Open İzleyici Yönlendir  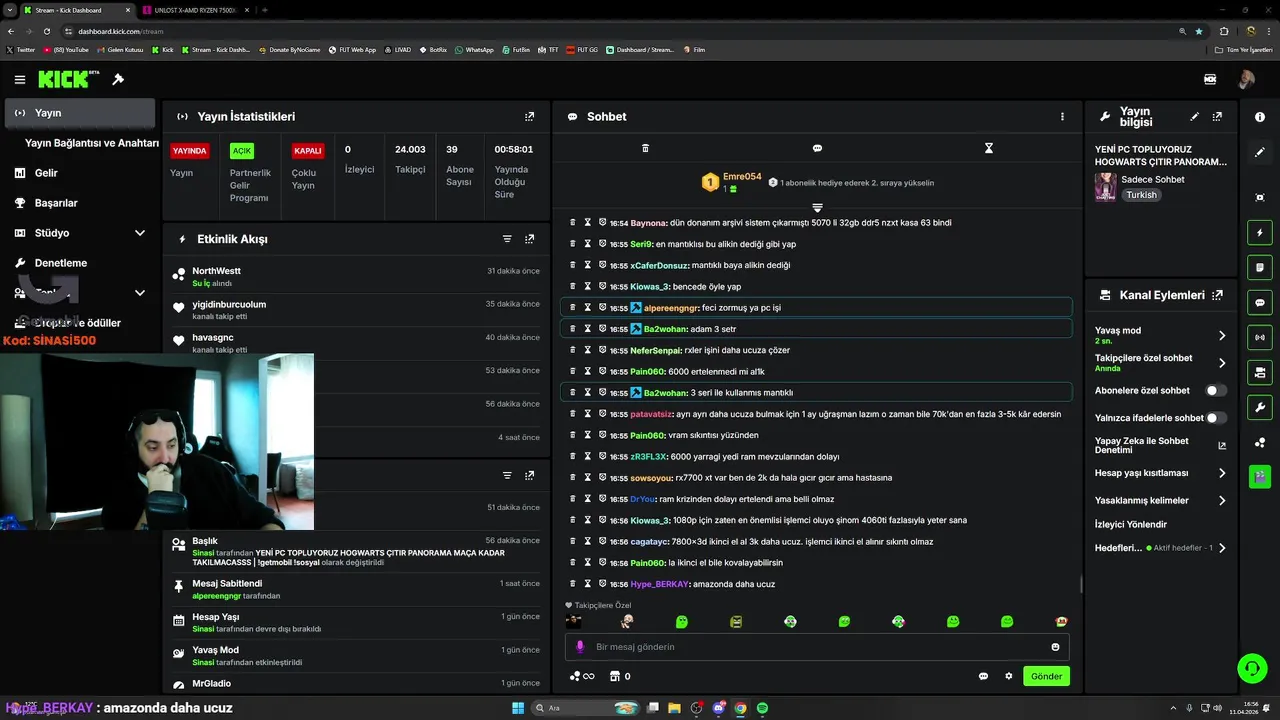[x=1131, y=524]
